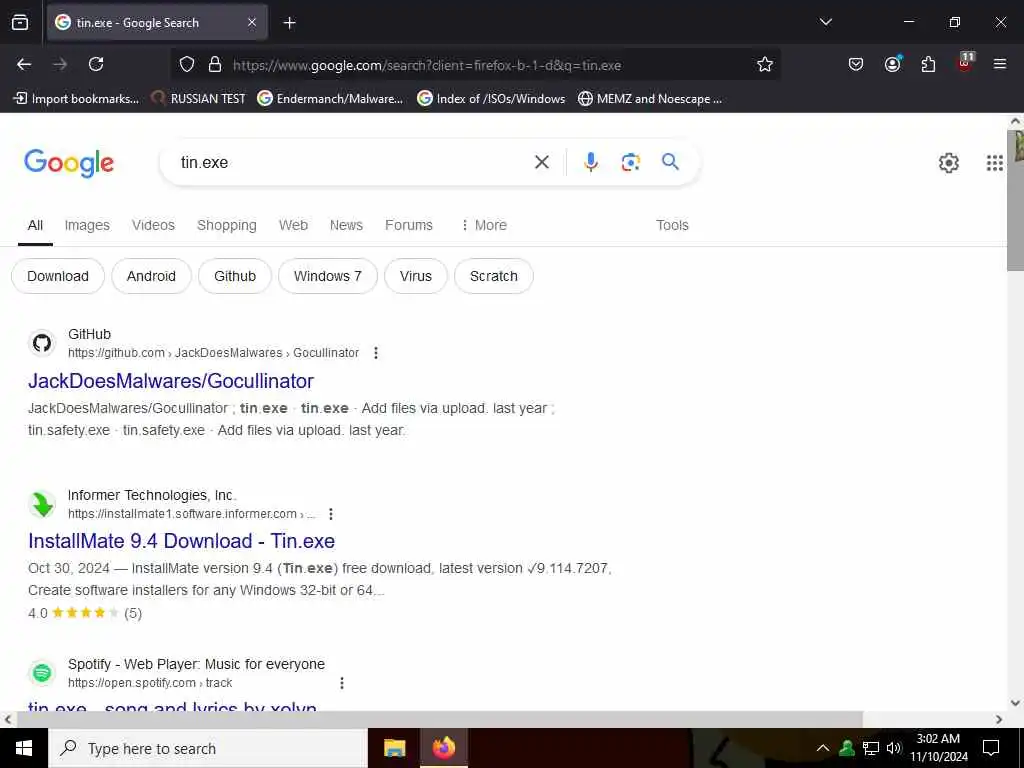
Task: Open Google quick settings gear
Action: click(x=948, y=163)
